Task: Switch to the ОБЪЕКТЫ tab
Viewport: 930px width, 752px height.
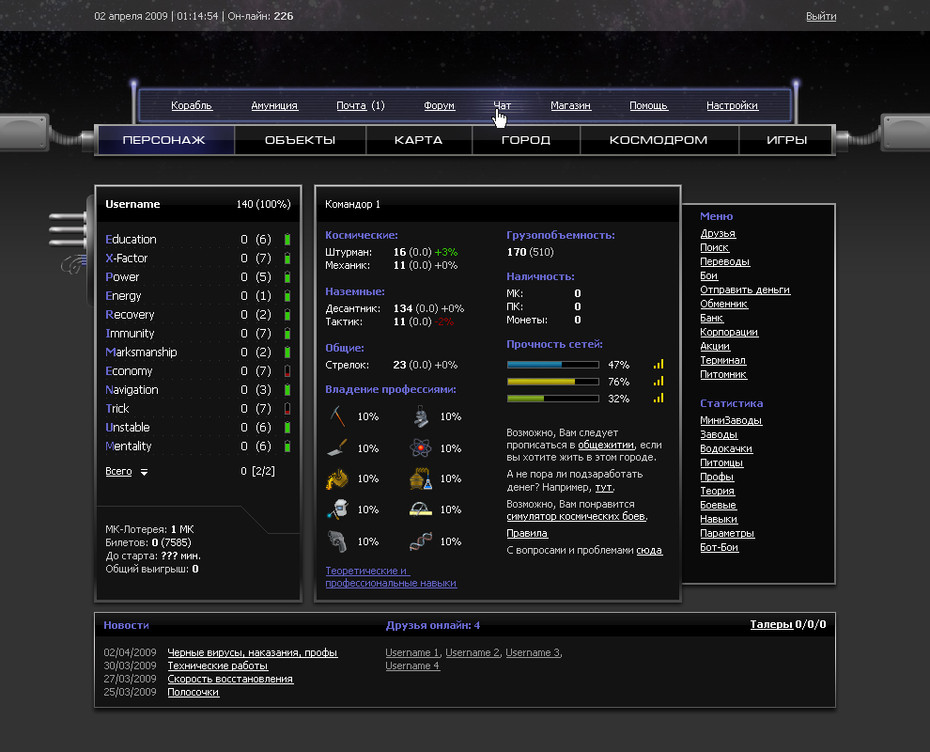Action: pyautogui.click(x=300, y=140)
